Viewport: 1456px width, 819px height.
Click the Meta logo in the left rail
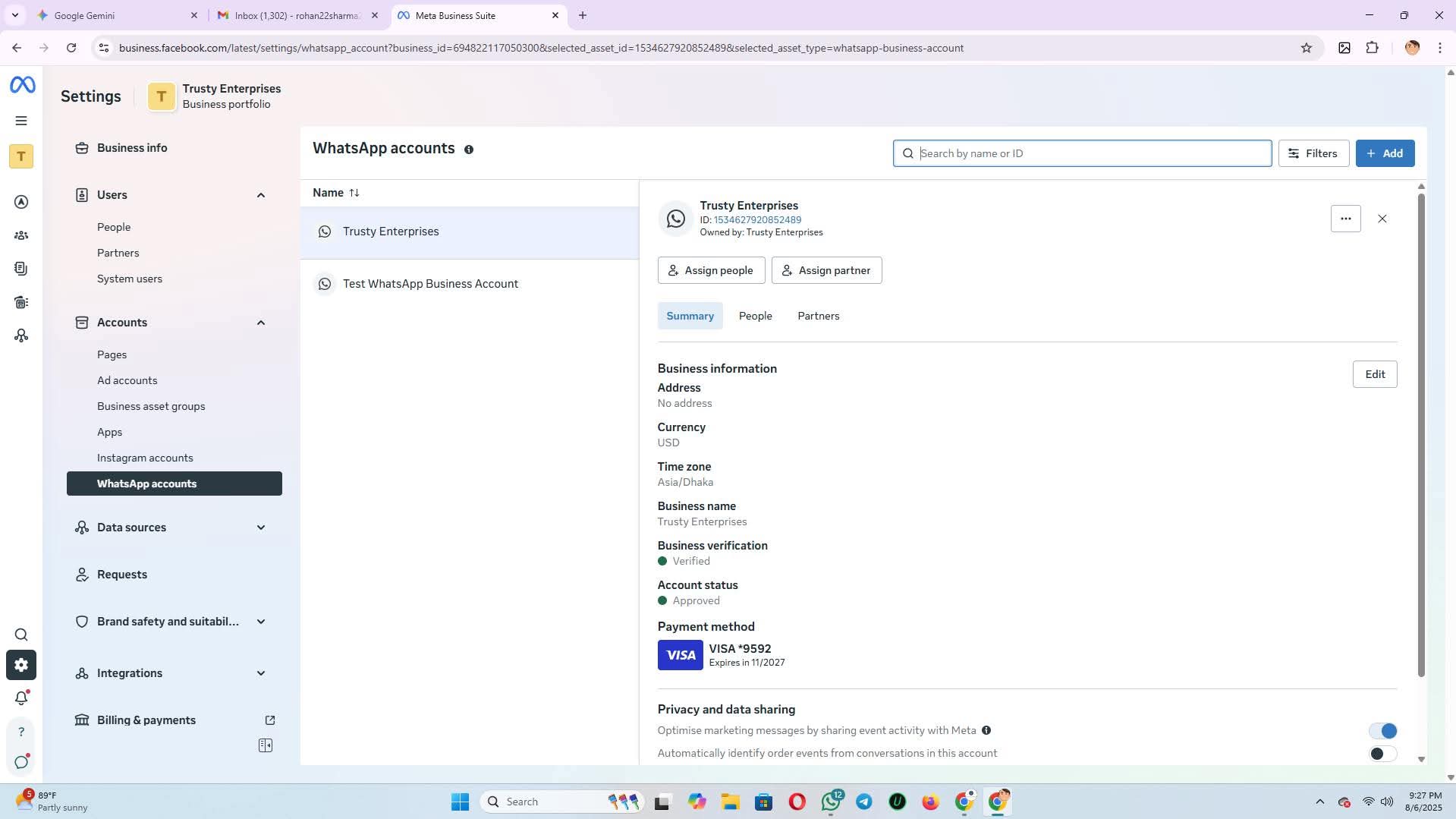[x=22, y=85]
